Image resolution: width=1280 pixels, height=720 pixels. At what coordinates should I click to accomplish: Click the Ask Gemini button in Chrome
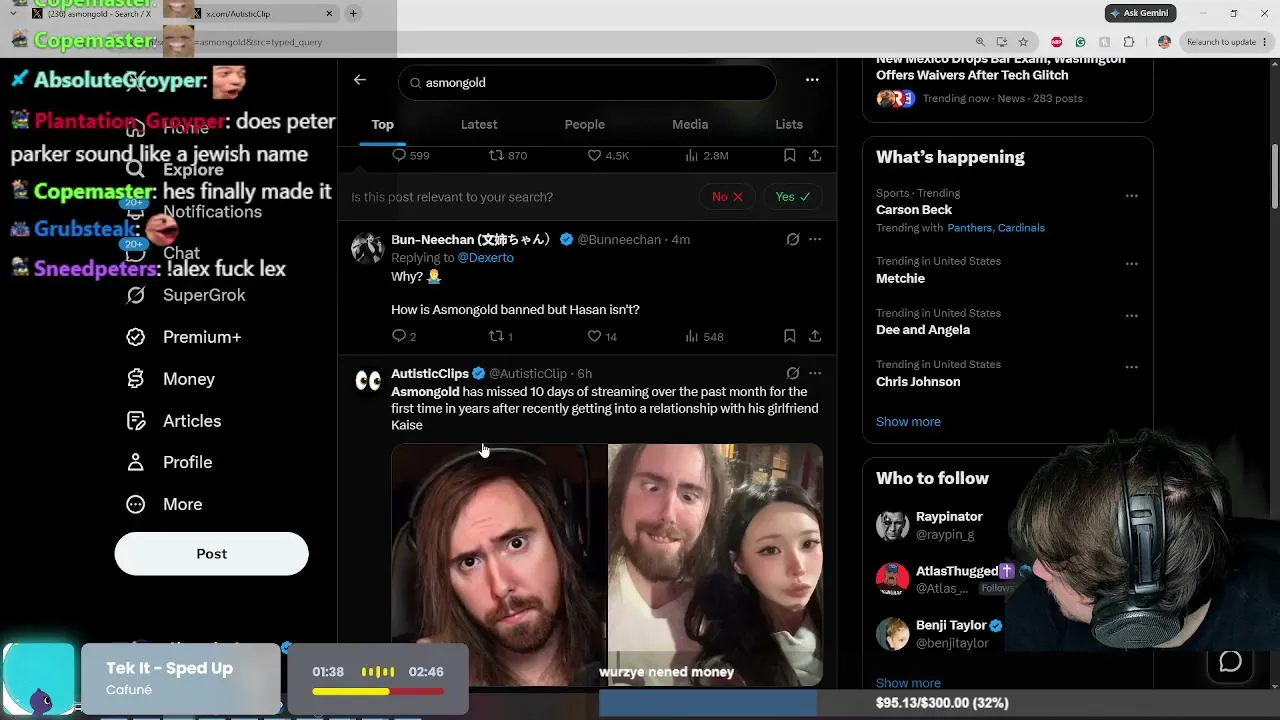pyautogui.click(x=1141, y=13)
